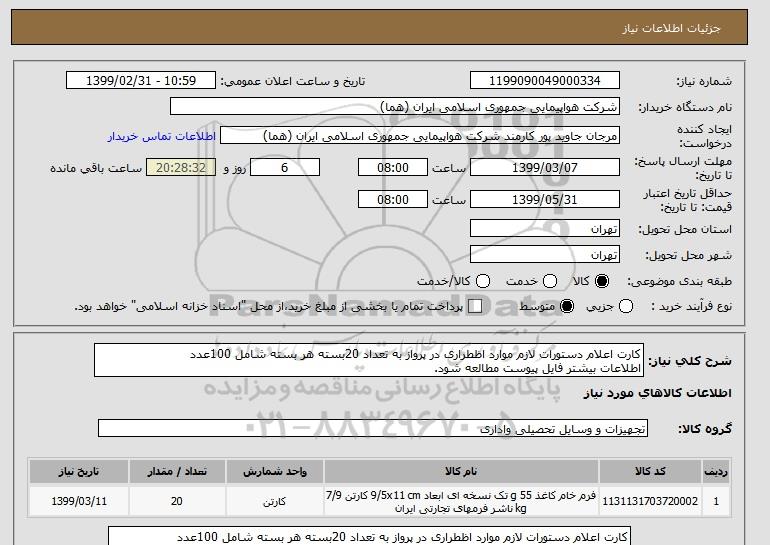Choose the متوسط purchase process option
Viewport: 770px width, 545px height.
pos(567,306)
